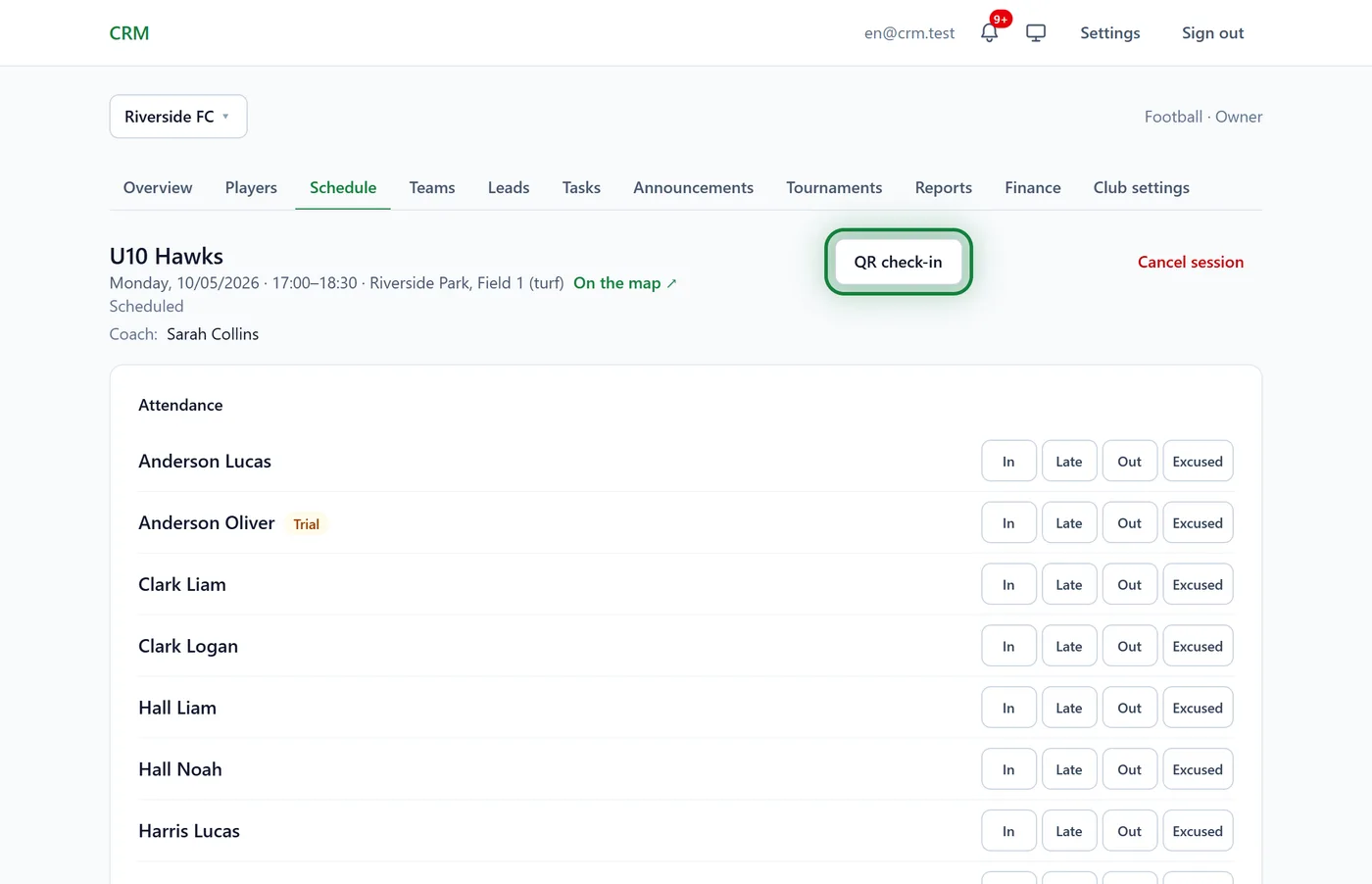This screenshot has width=1372, height=884.
Task: Mark Harris Lucas as Excused
Action: pyautogui.click(x=1198, y=832)
